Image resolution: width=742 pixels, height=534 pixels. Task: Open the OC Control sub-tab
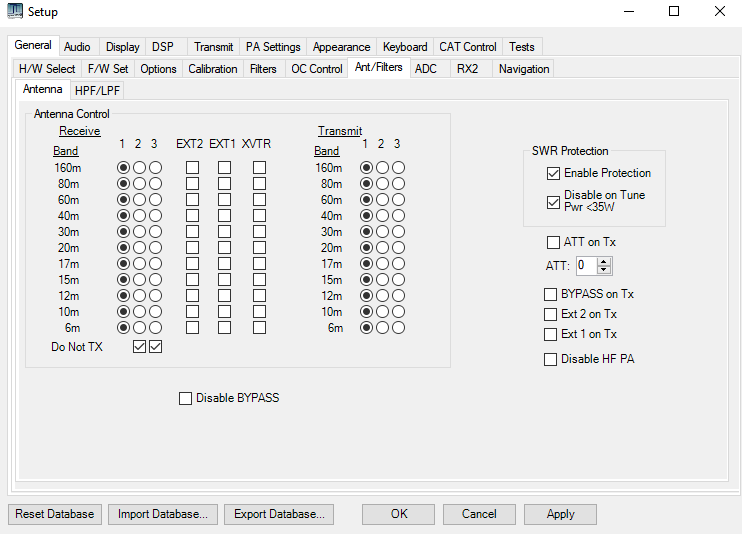[x=317, y=69]
